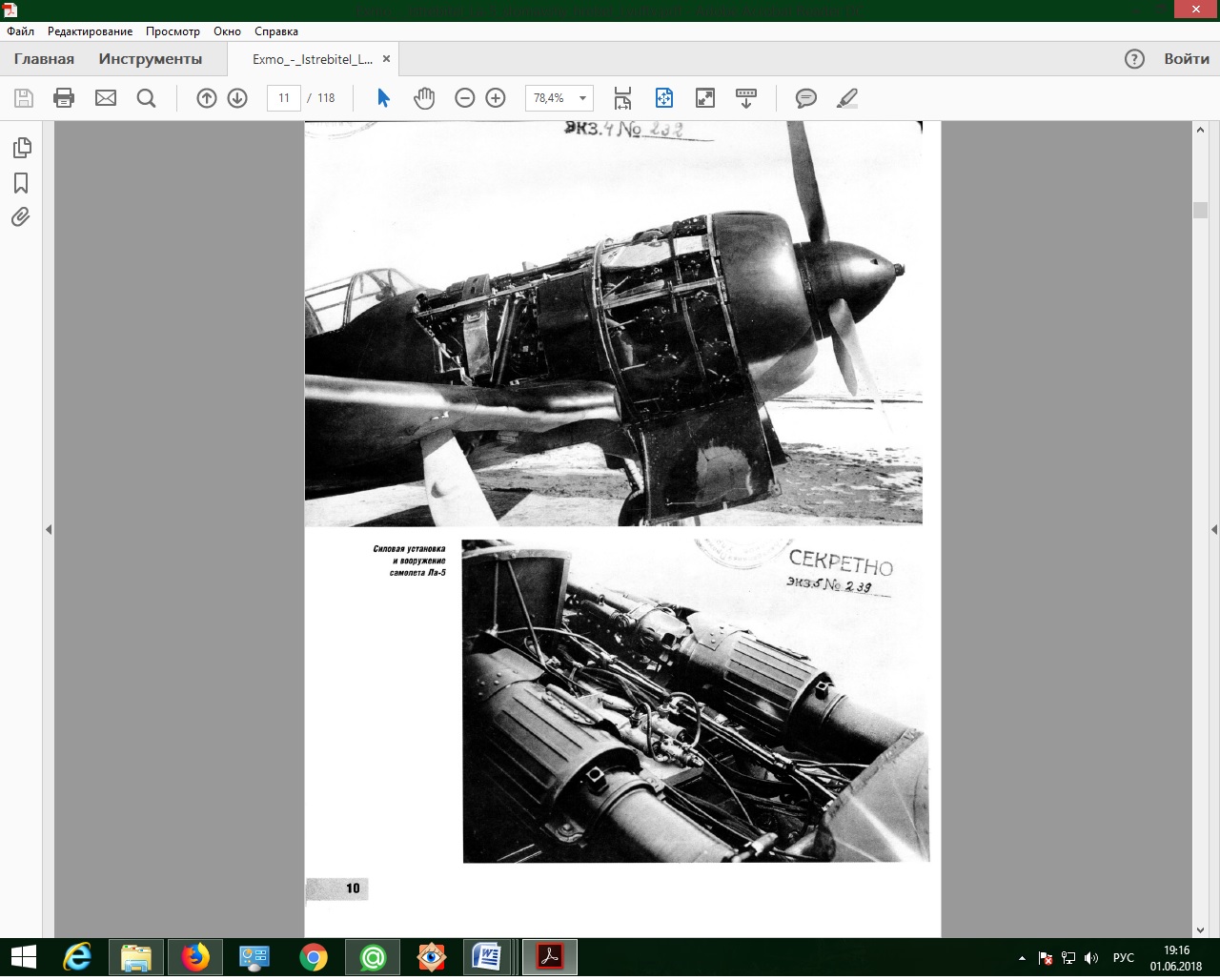The image size is (1220, 980).
Task: Add a comment with speech bubble tool
Action: pyautogui.click(x=806, y=98)
